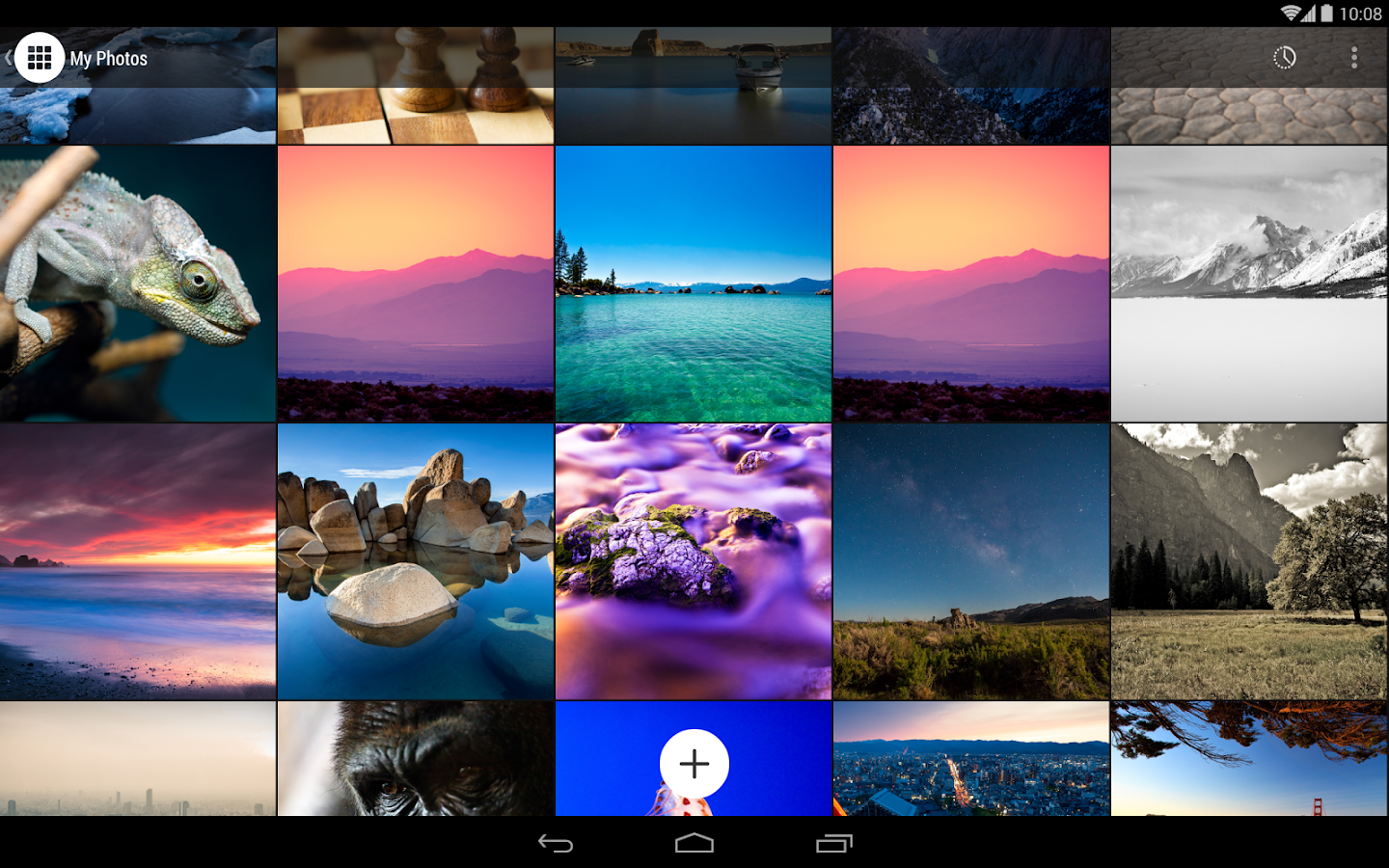This screenshot has height=868, width=1389.
Task: Select the turquoise lake photo
Action: (693, 283)
